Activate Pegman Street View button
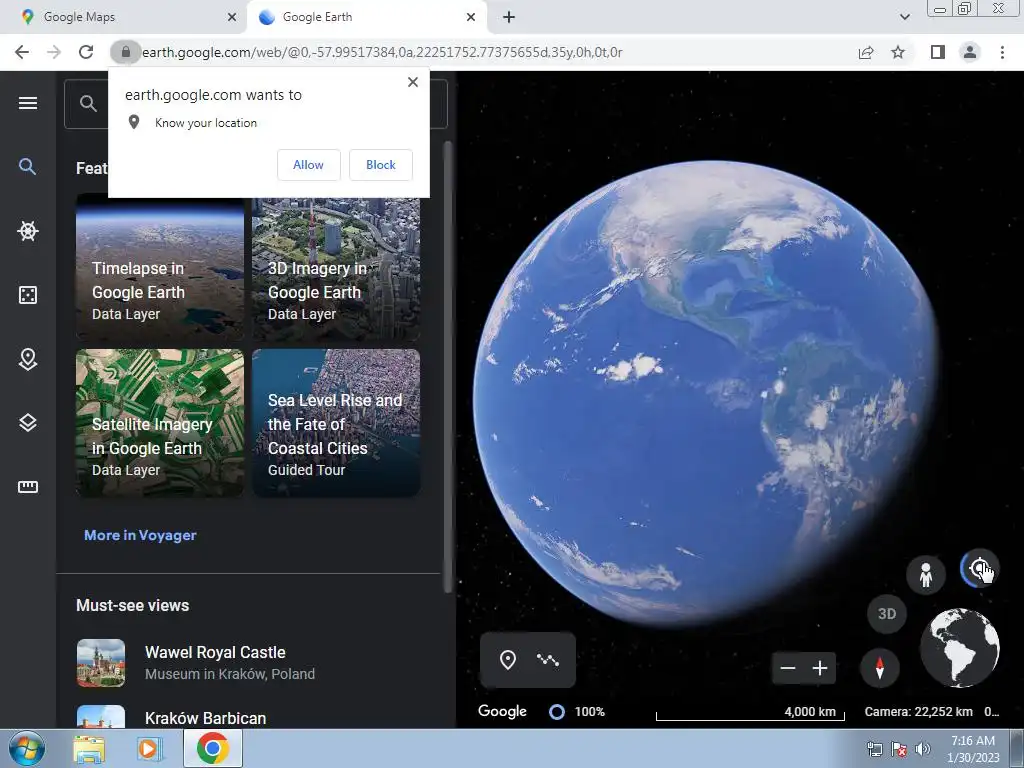Viewport: 1024px width, 768px height. tap(925, 575)
